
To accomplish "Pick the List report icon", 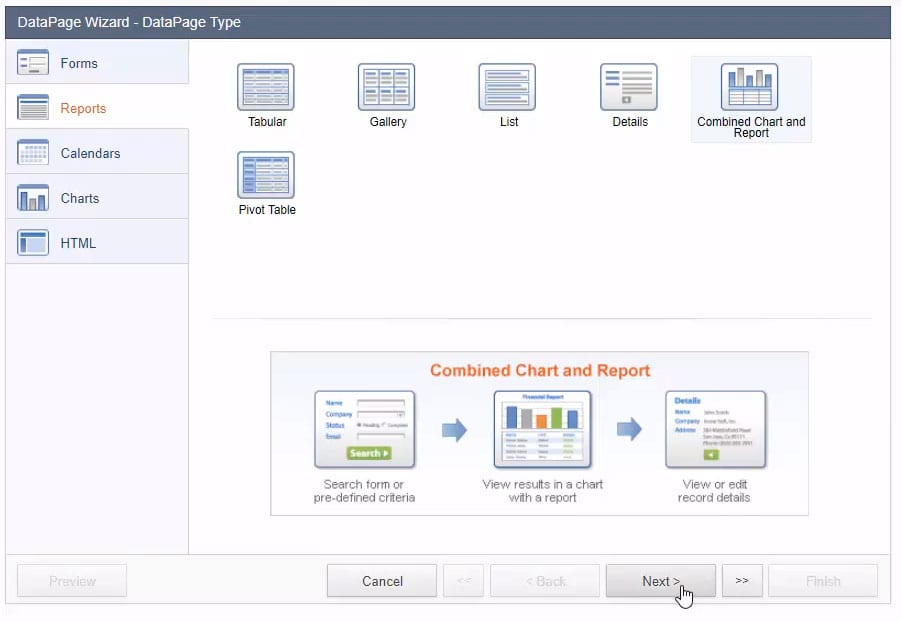I will pyautogui.click(x=508, y=87).
